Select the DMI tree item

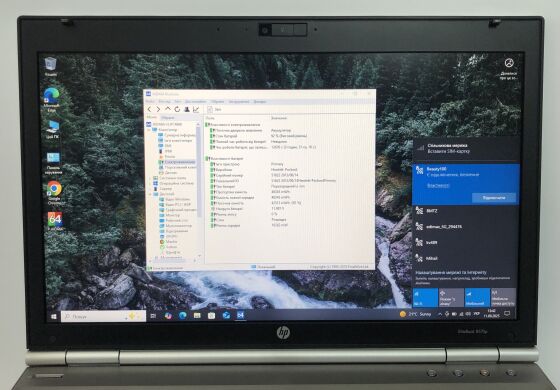point(168,146)
